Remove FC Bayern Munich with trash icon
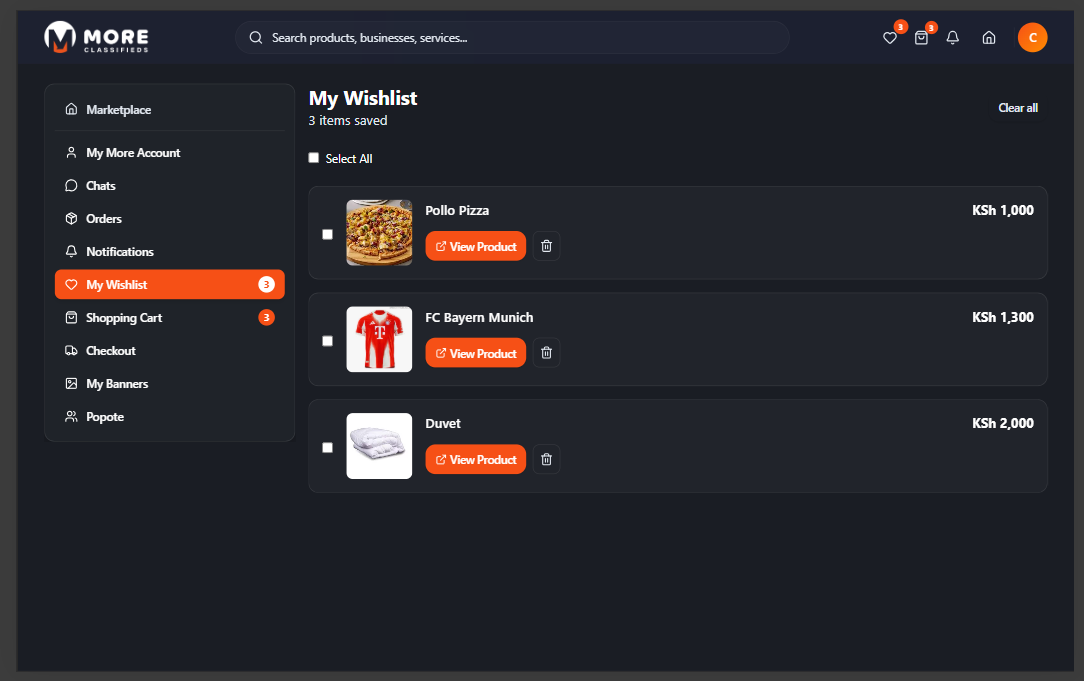 coord(546,353)
